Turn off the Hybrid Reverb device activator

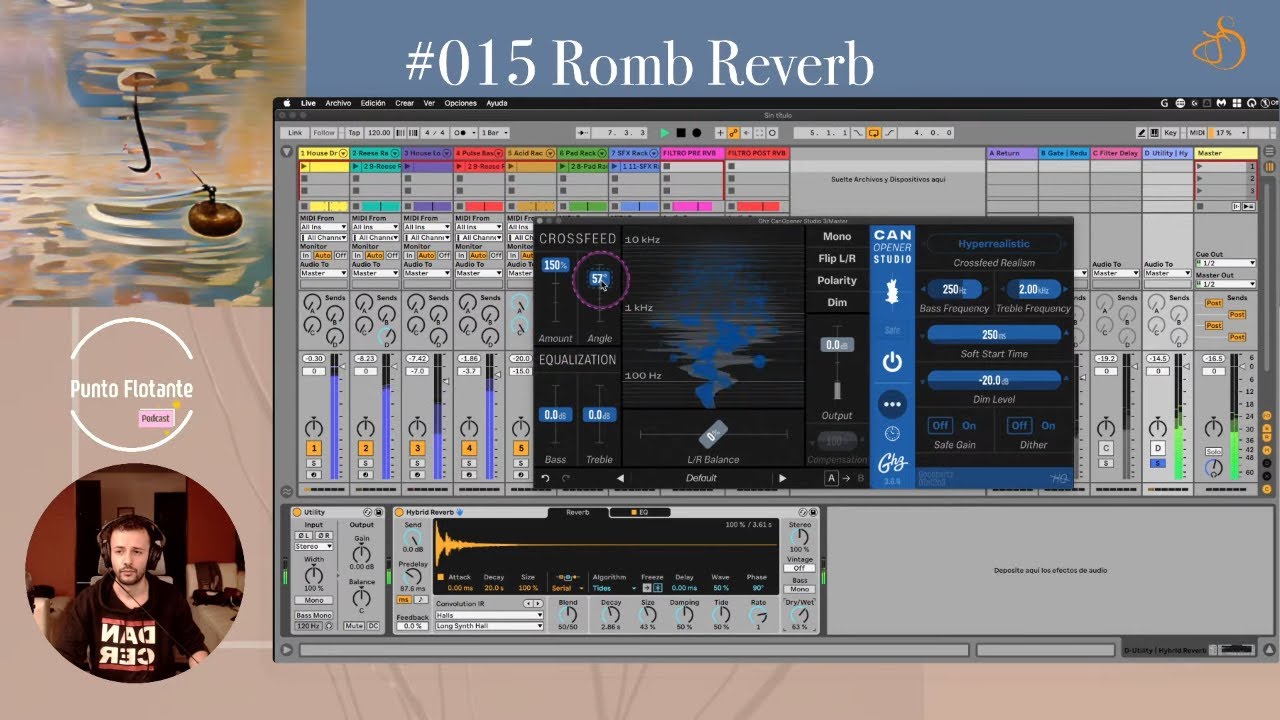pyautogui.click(x=399, y=512)
